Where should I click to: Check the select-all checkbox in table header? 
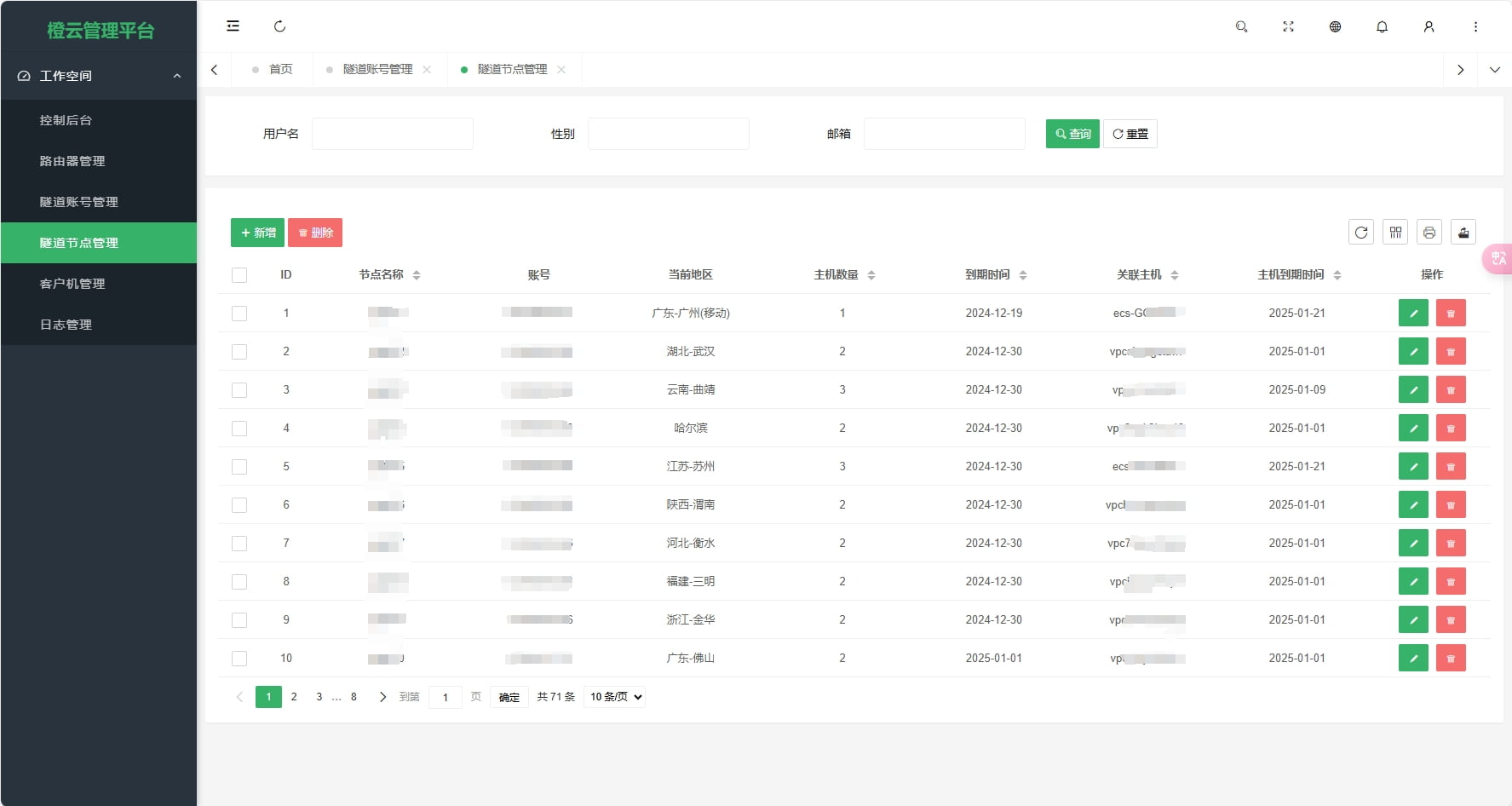pos(239,274)
